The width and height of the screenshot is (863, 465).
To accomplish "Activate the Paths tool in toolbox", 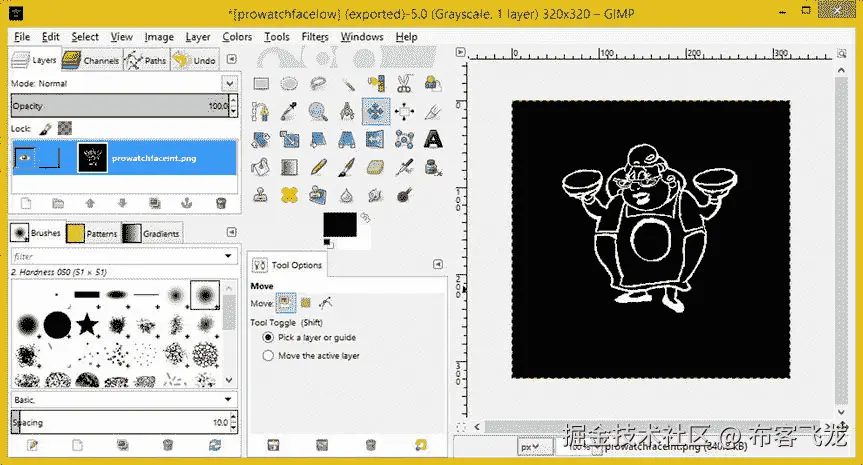I will [260, 112].
